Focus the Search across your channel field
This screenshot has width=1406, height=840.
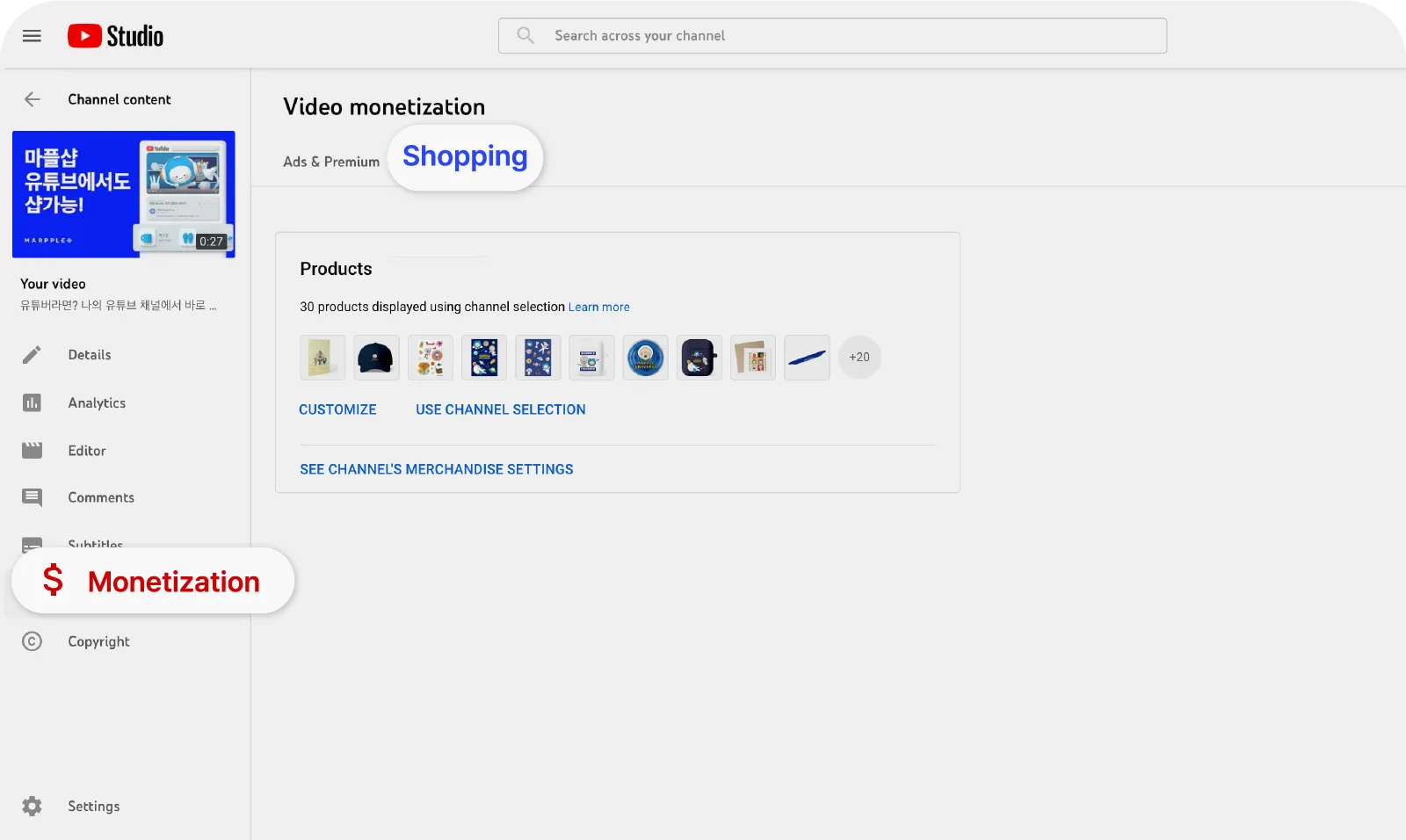tap(832, 36)
